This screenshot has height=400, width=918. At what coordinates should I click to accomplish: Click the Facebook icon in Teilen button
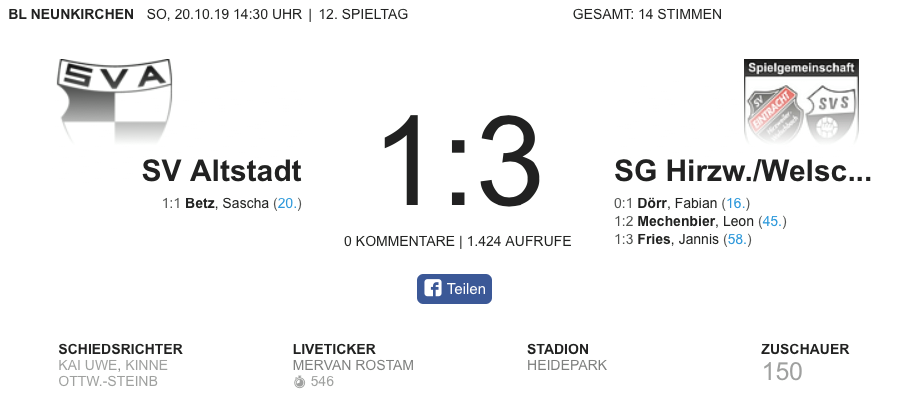(433, 289)
